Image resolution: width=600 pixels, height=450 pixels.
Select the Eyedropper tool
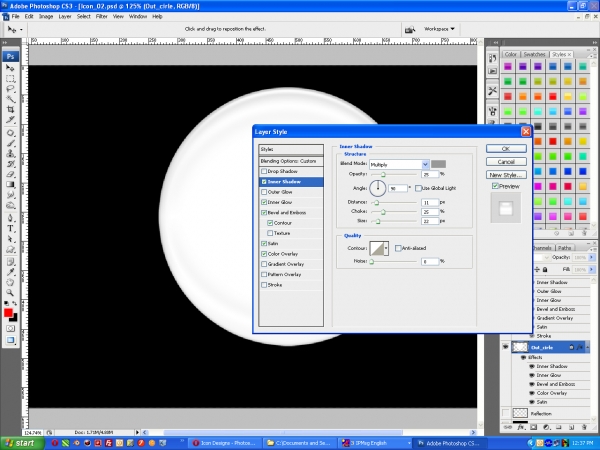pos(10,272)
